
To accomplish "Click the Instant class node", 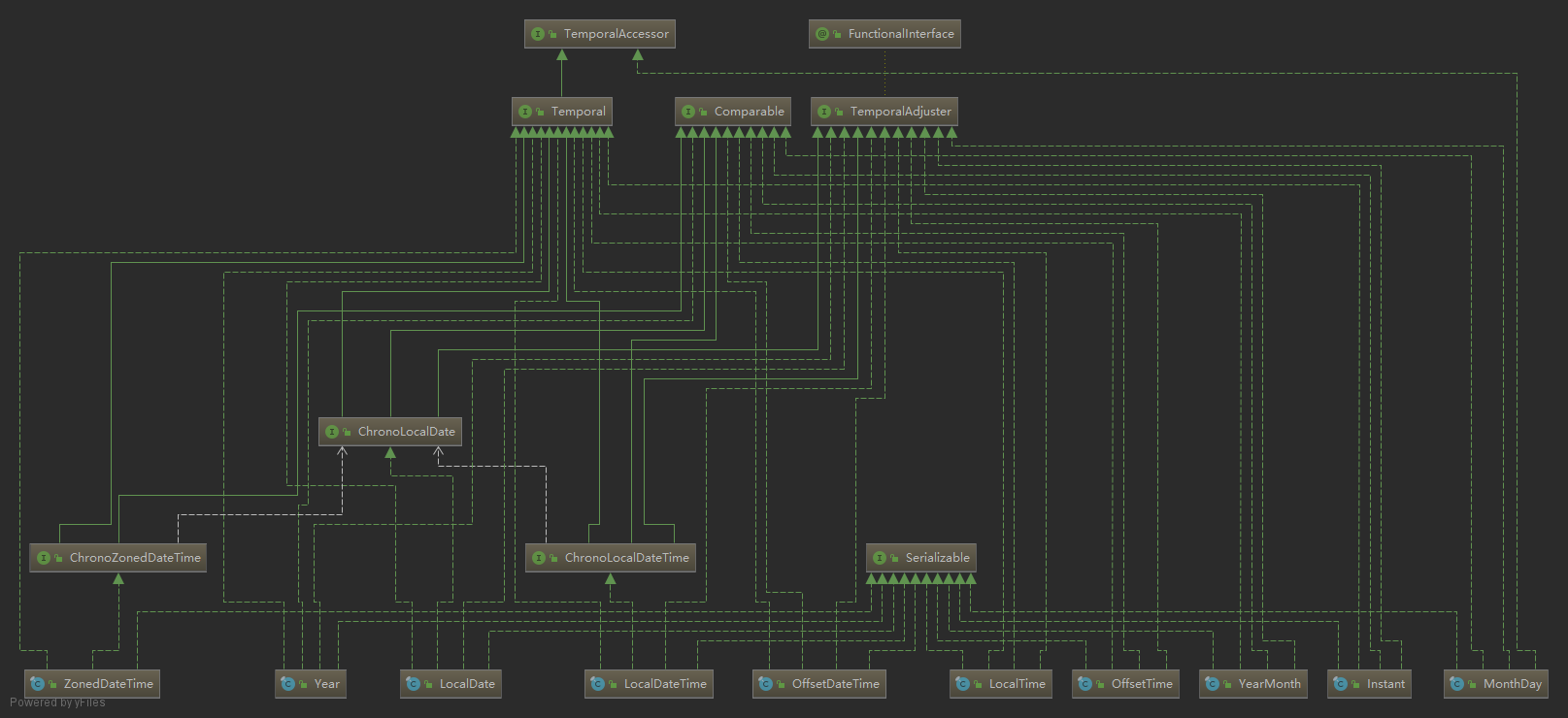I will click(x=1370, y=684).
